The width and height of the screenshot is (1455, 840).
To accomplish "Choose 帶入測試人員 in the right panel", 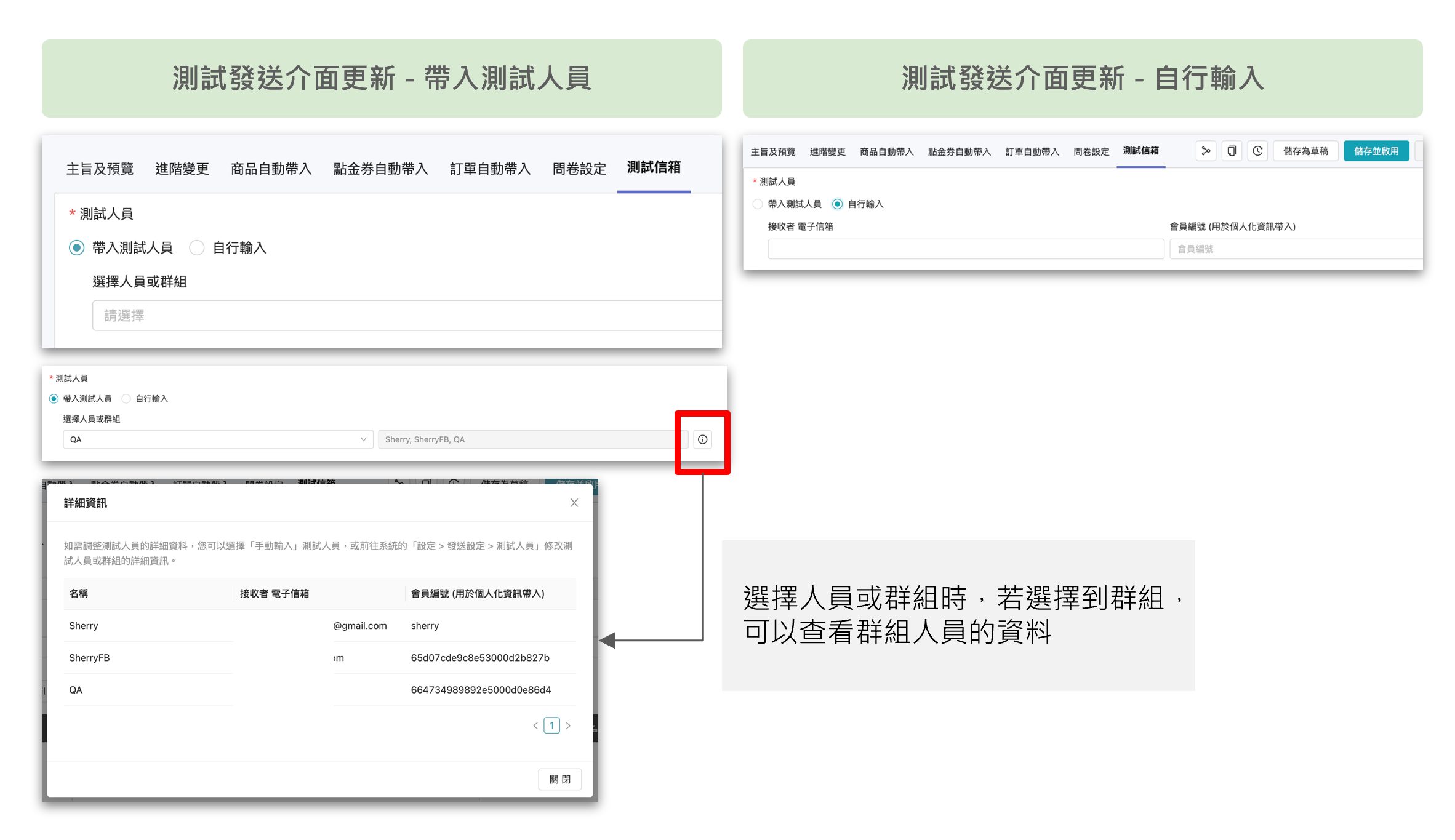I will 758,204.
